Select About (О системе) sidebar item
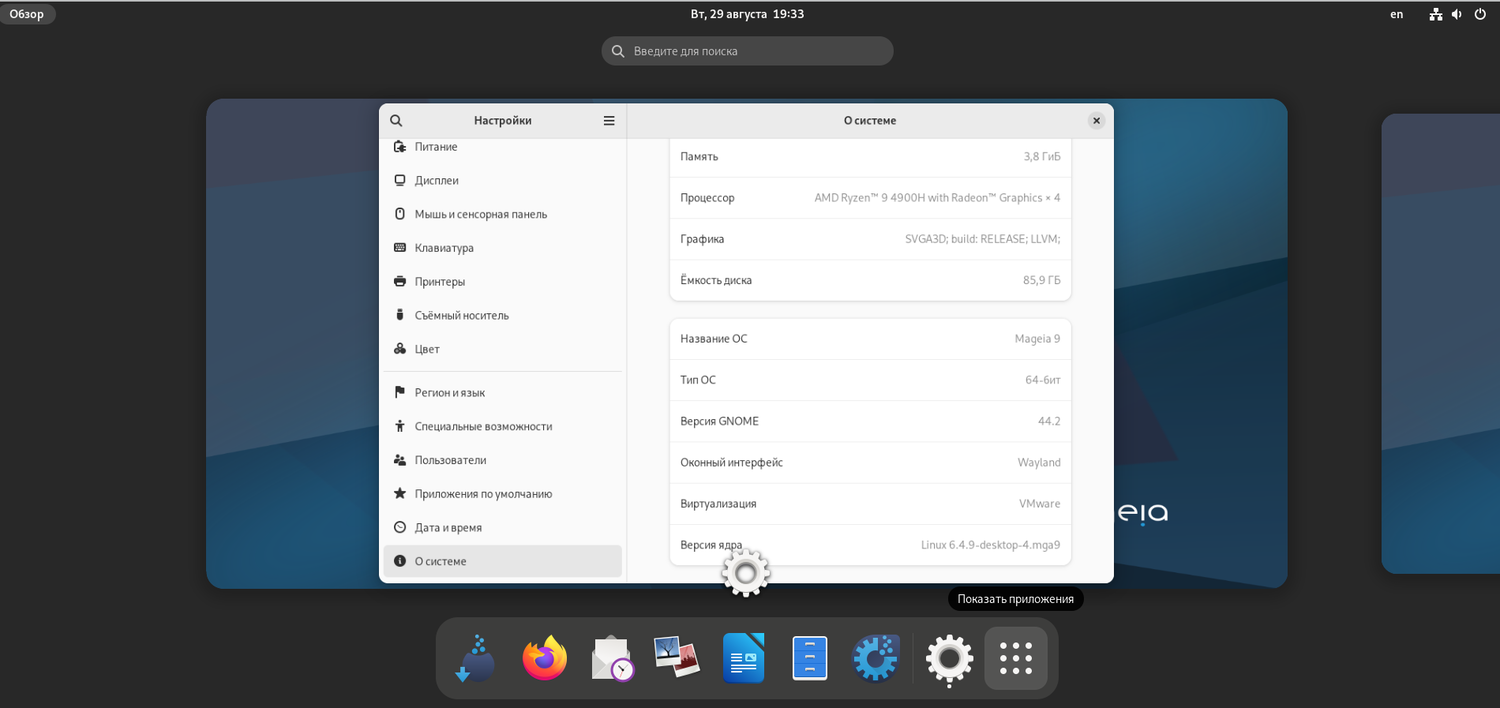This screenshot has height=708, width=1500. (x=503, y=561)
